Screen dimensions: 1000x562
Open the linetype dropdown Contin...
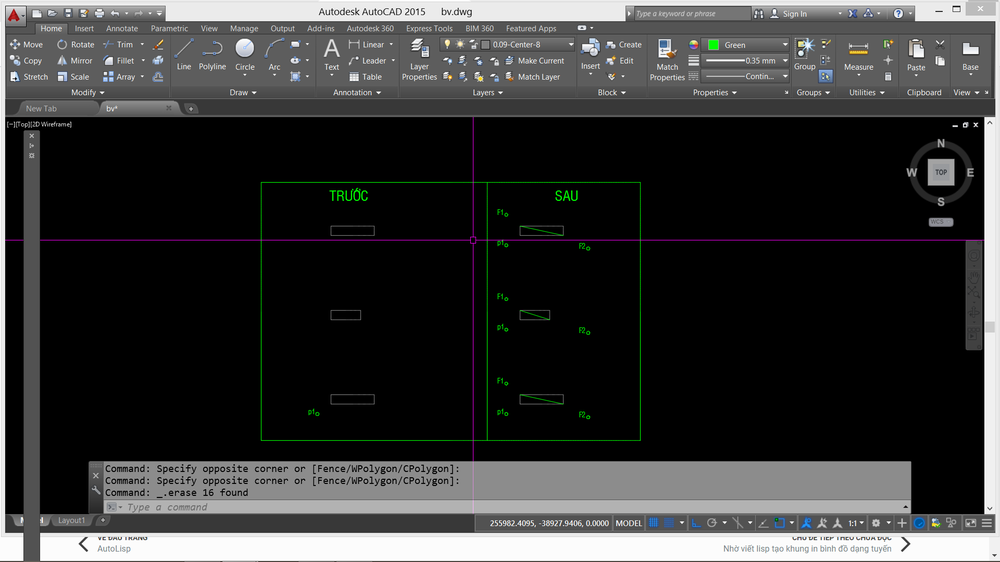[746, 77]
